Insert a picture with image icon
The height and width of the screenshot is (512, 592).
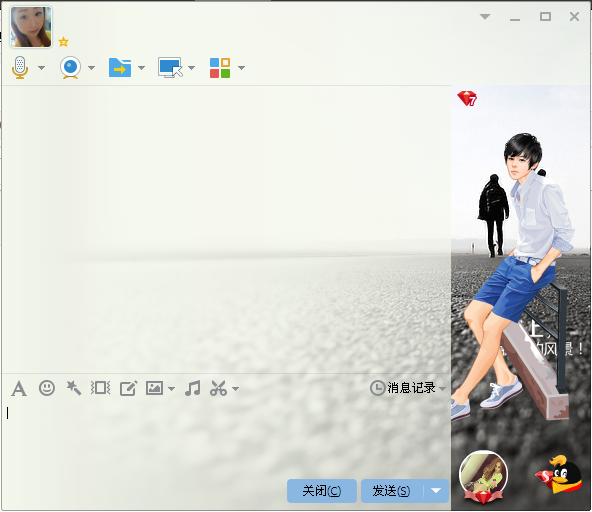(x=154, y=388)
